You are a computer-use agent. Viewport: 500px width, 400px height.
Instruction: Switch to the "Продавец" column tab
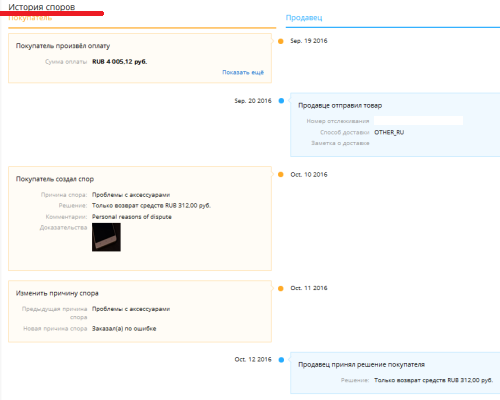click(304, 18)
